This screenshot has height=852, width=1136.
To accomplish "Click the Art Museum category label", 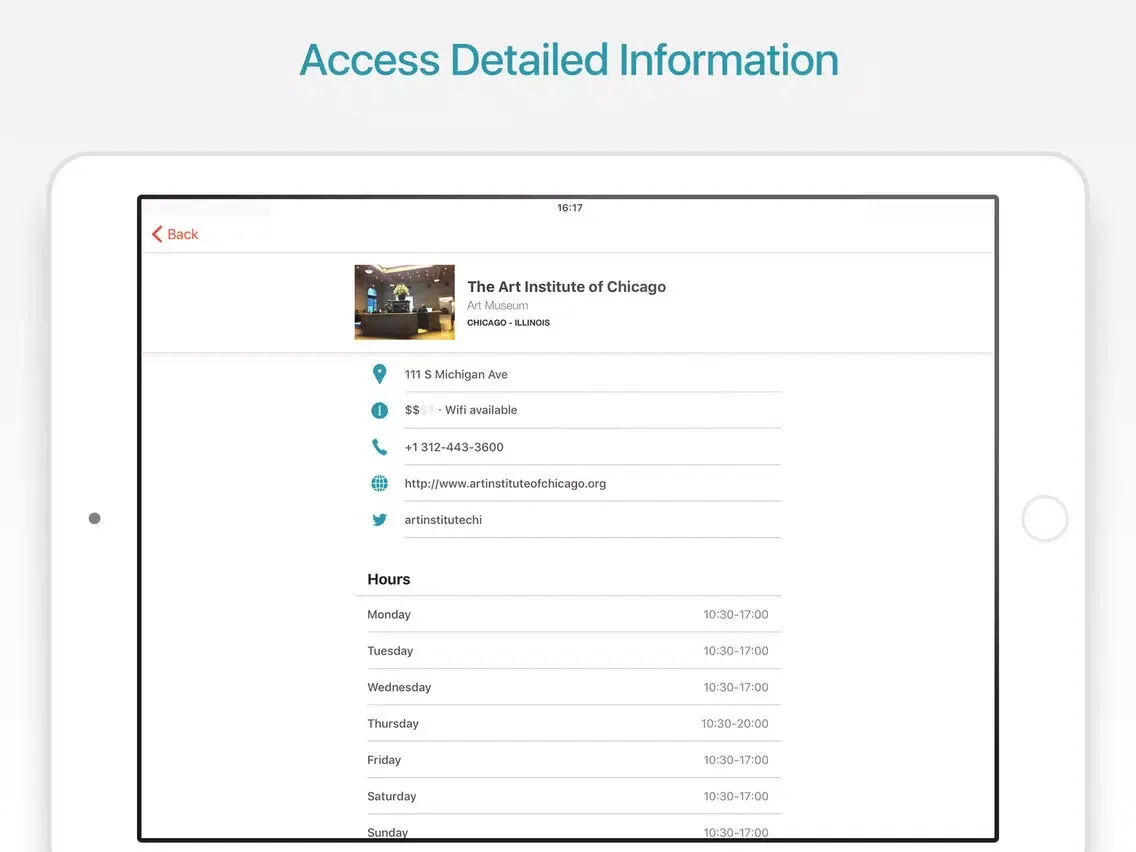I will [x=497, y=306].
